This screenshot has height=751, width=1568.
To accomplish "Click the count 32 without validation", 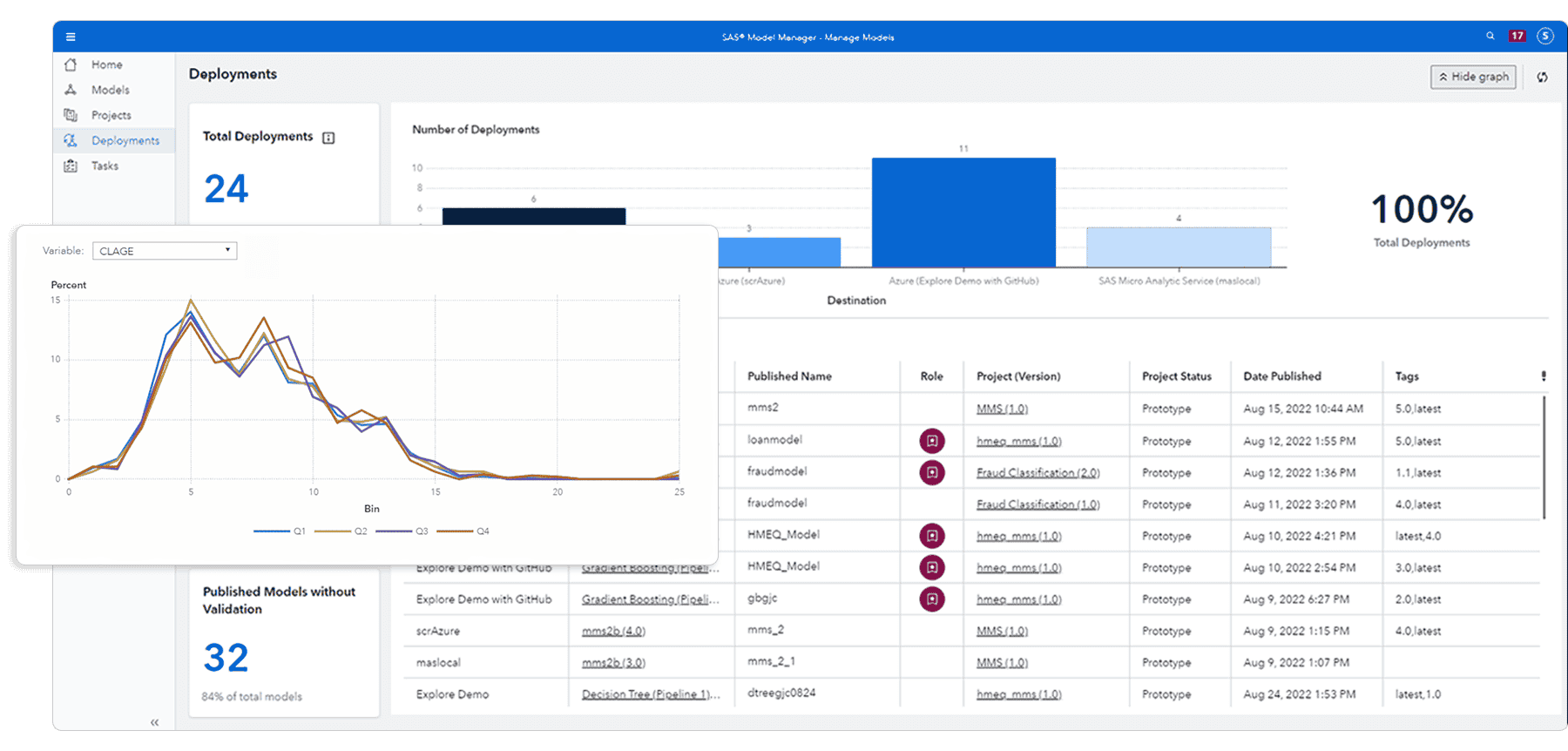I will [226, 658].
